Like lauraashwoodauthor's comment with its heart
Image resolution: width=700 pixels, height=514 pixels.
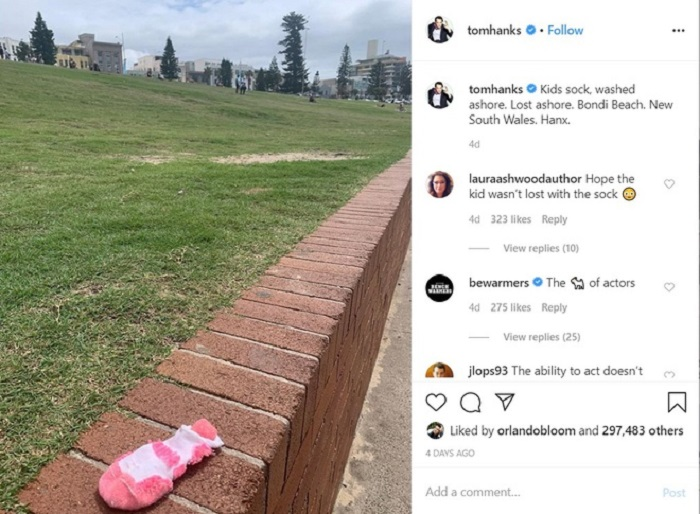(x=669, y=184)
